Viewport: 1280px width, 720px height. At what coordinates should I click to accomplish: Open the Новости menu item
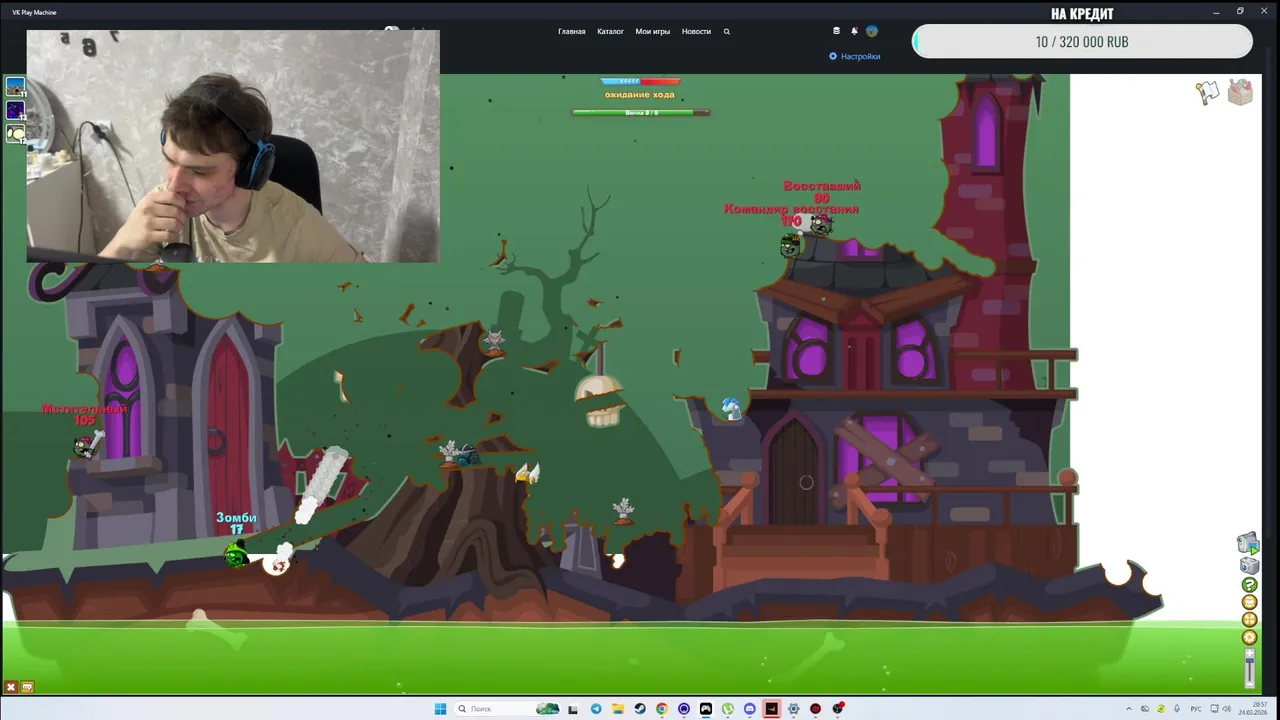[696, 31]
